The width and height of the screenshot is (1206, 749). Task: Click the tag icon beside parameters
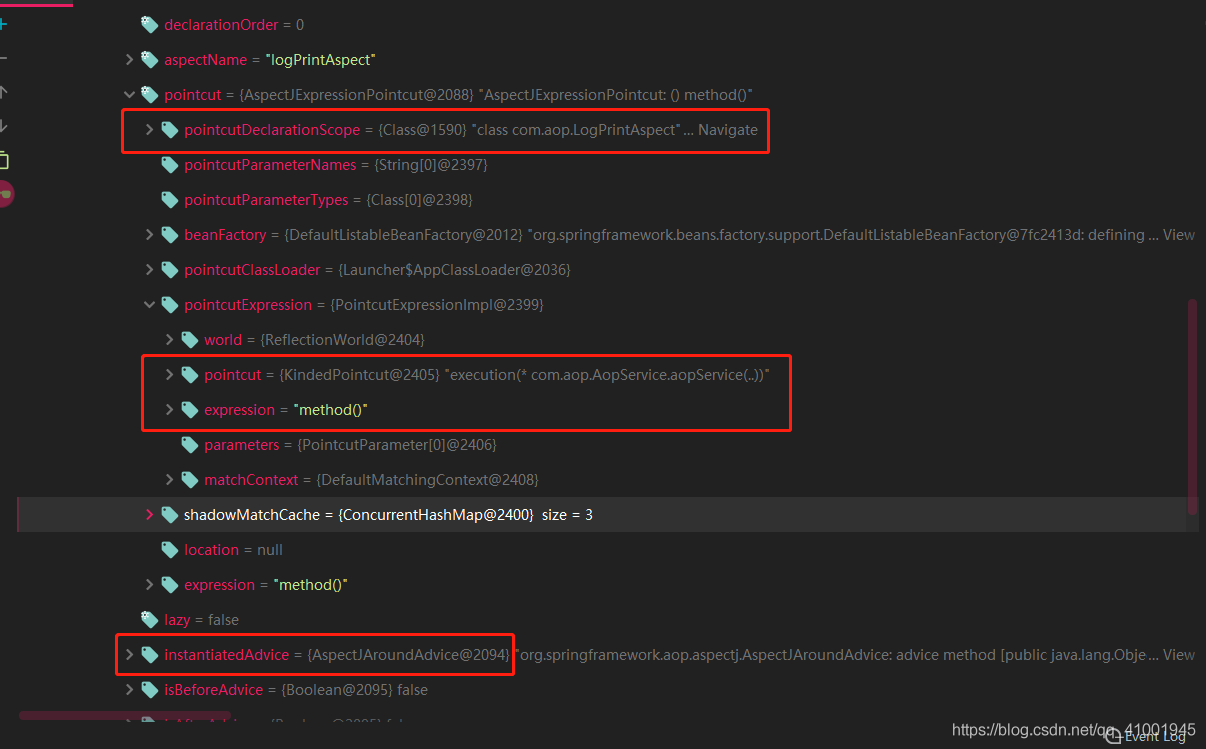(x=190, y=445)
